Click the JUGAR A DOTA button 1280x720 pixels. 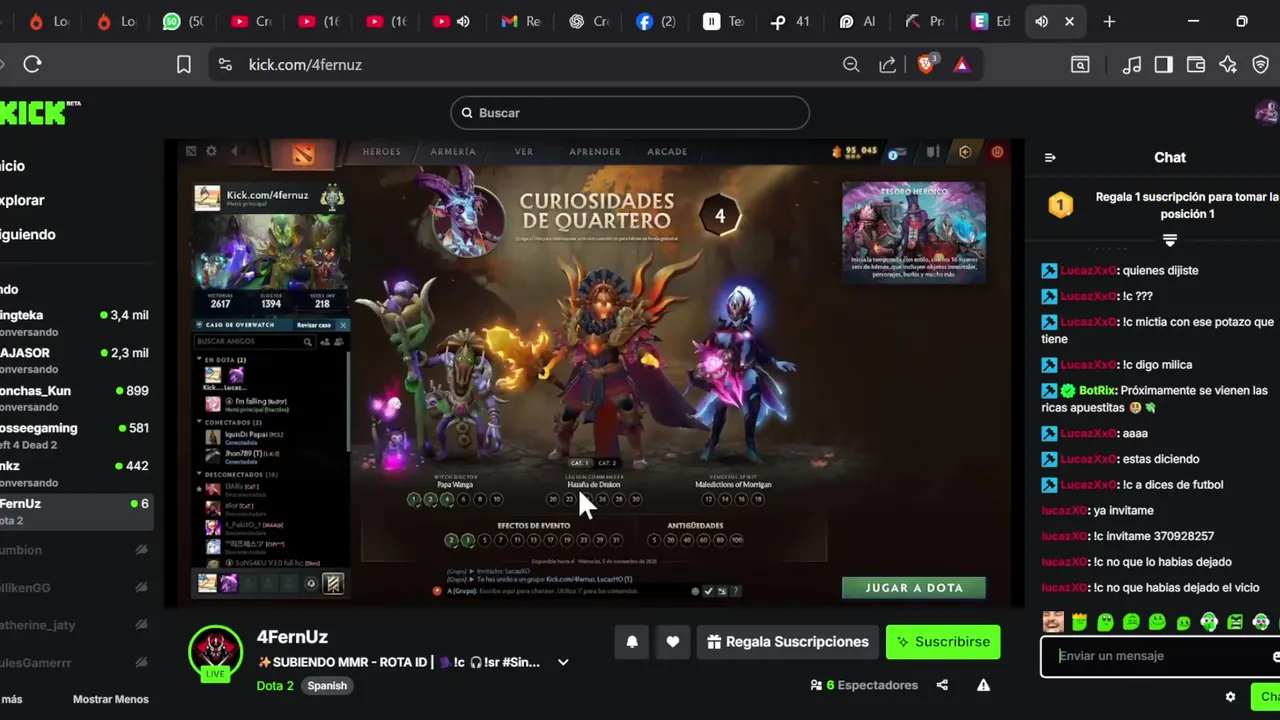pyautogui.click(x=914, y=588)
